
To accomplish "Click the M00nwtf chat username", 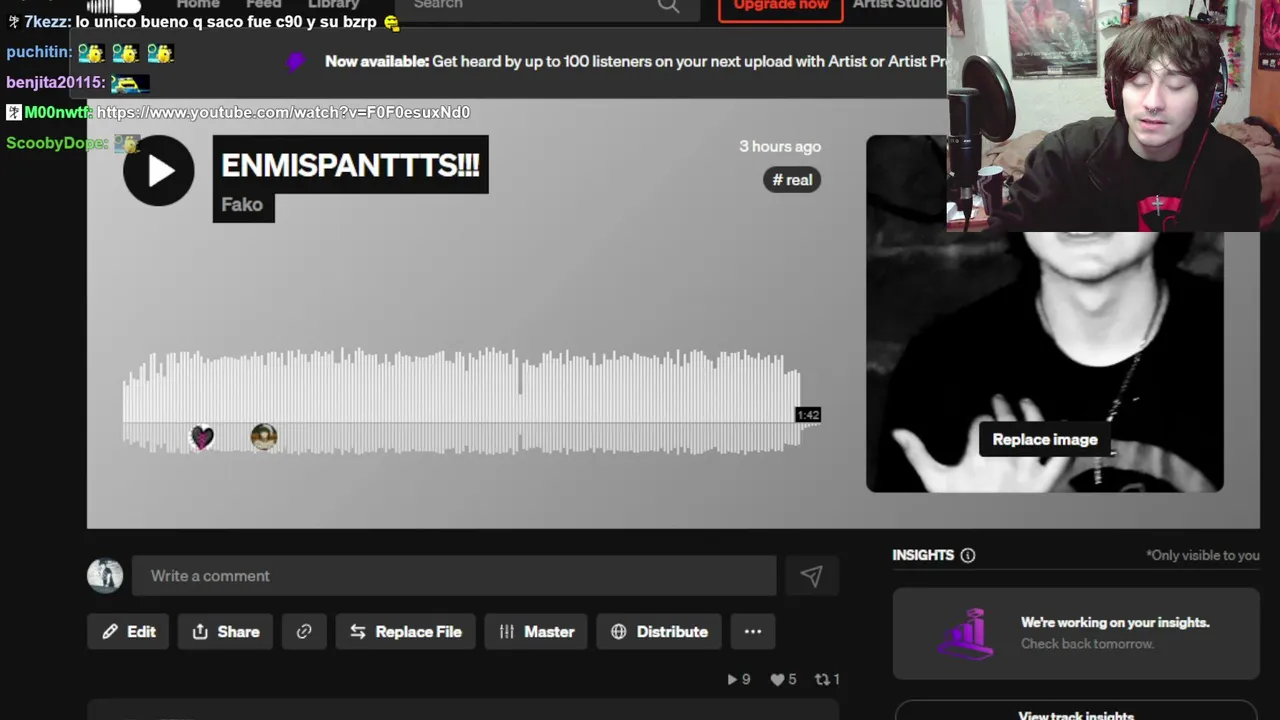I will coord(56,112).
